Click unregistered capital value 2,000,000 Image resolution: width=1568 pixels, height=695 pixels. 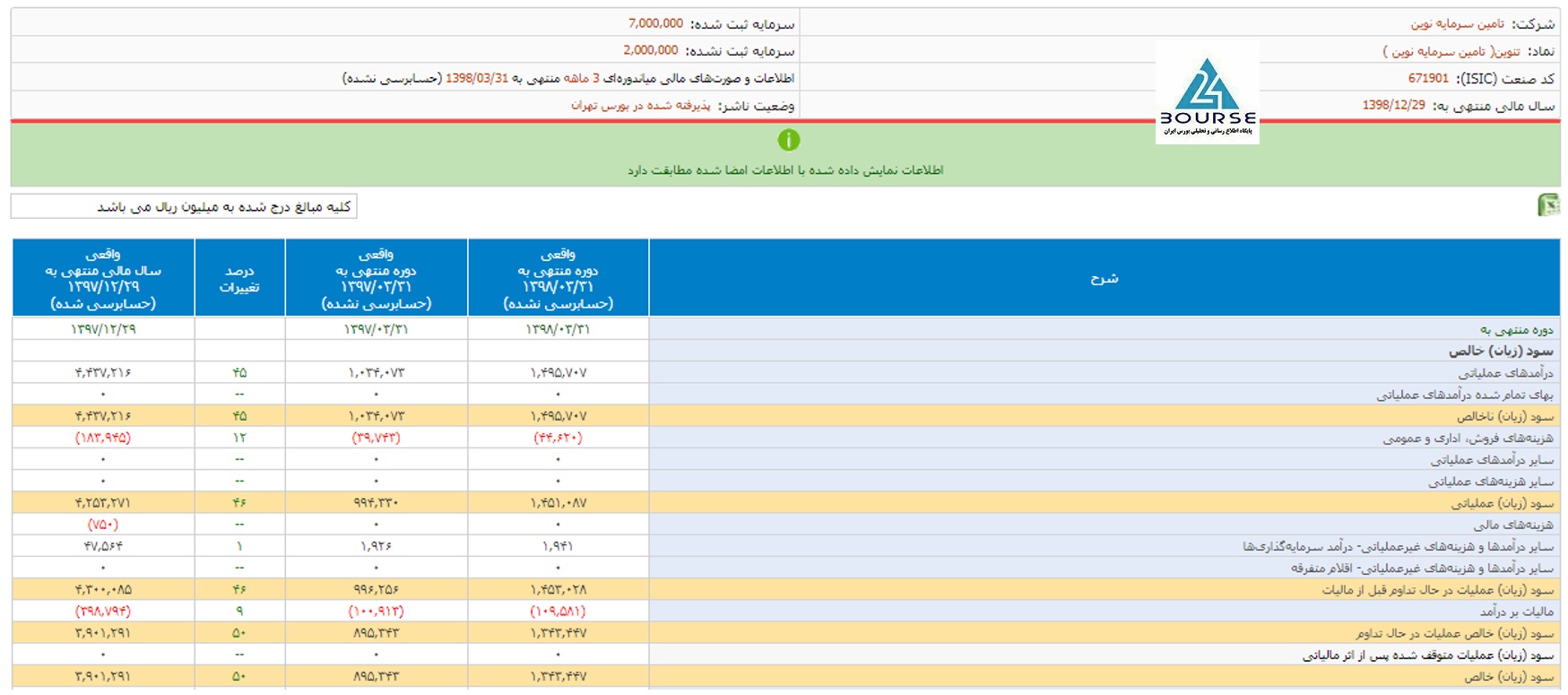[x=650, y=50]
